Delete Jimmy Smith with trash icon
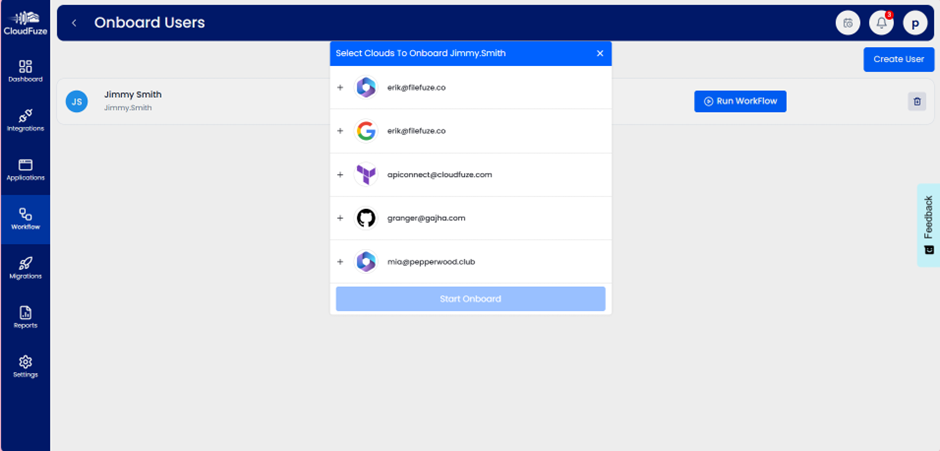Viewport: 940px width, 451px height. pyautogui.click(x=917, y=101)
